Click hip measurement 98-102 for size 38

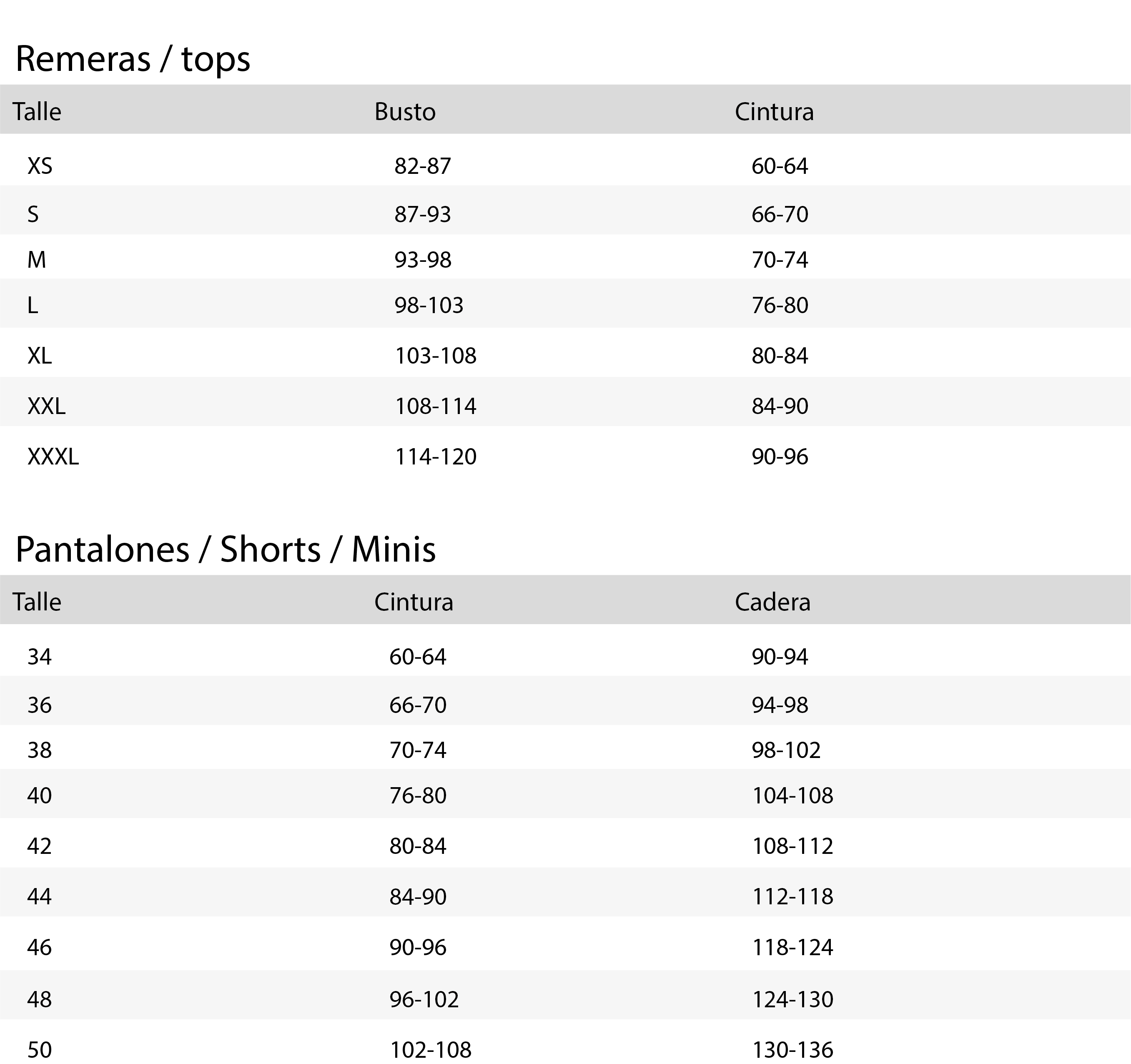[786, 750]
